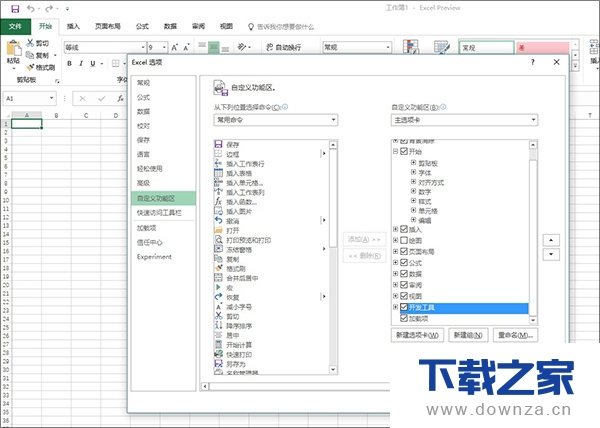Viewport: 600px width, 428px height.
Task: Select 快速访问工具栏 in the options sidebar
Action: (x=163, y=213)
